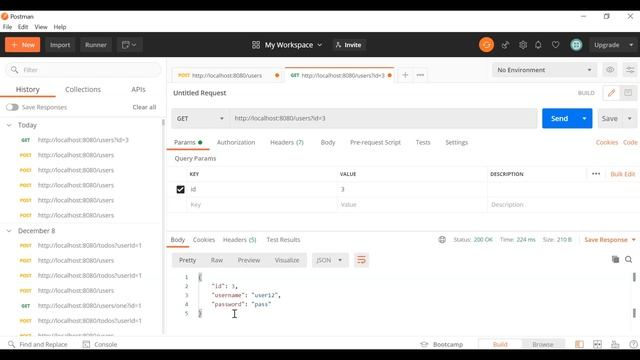
Task: Copy response body to clipboard icon
Action: (x=616, y=259)
